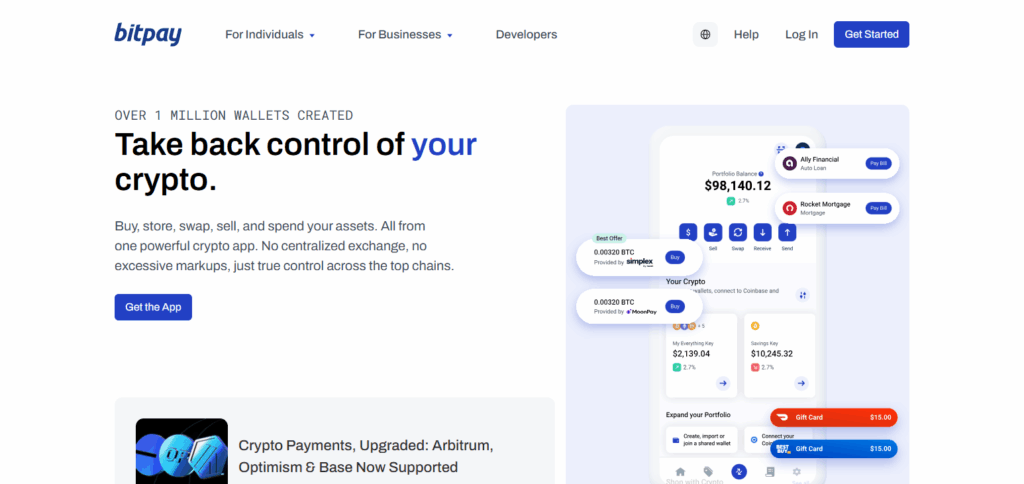Tap the tag shop icon in the app's bottom bar
The image size is (1024, 484).
point(709,471)
